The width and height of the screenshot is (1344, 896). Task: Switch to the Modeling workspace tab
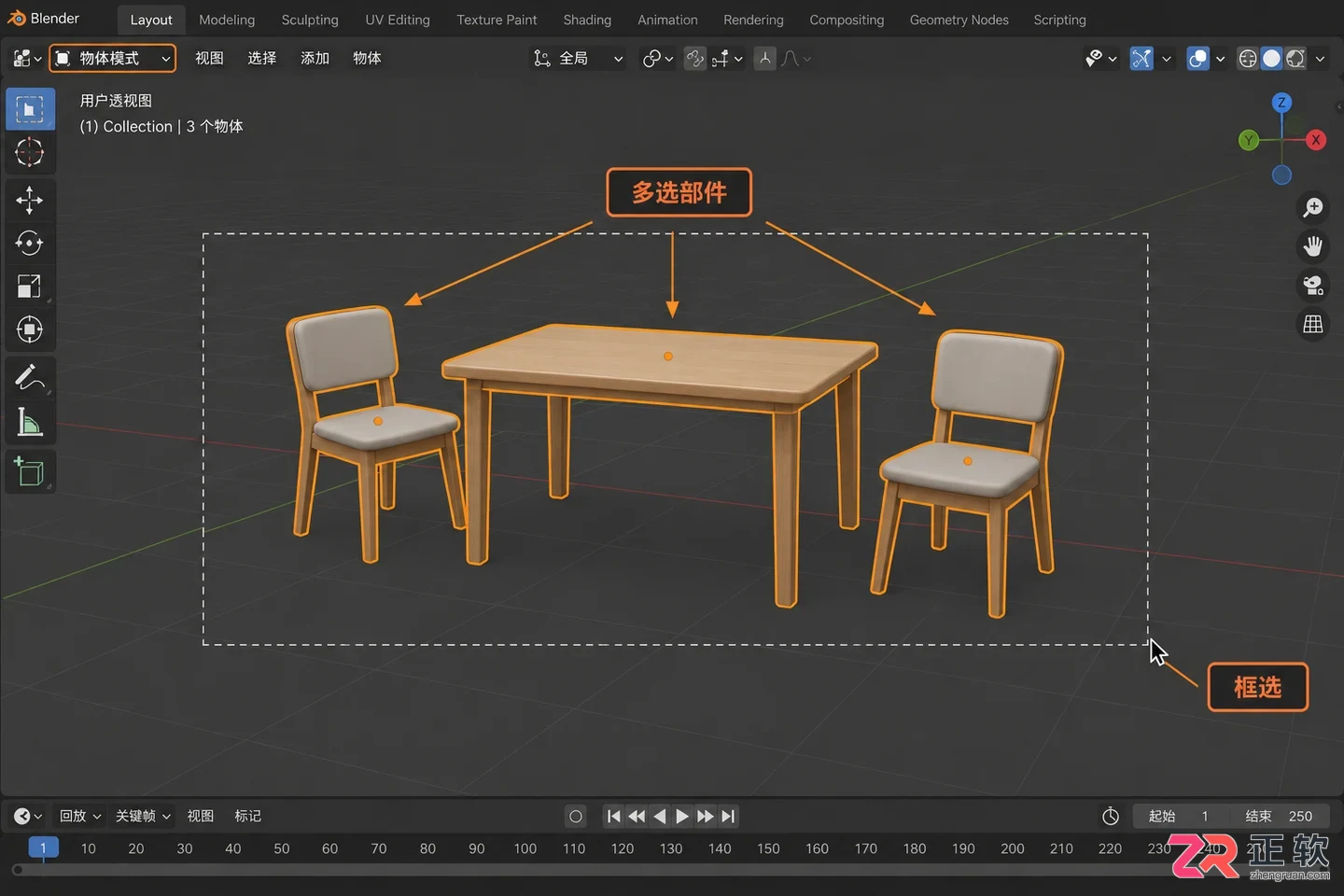(227, 20)
